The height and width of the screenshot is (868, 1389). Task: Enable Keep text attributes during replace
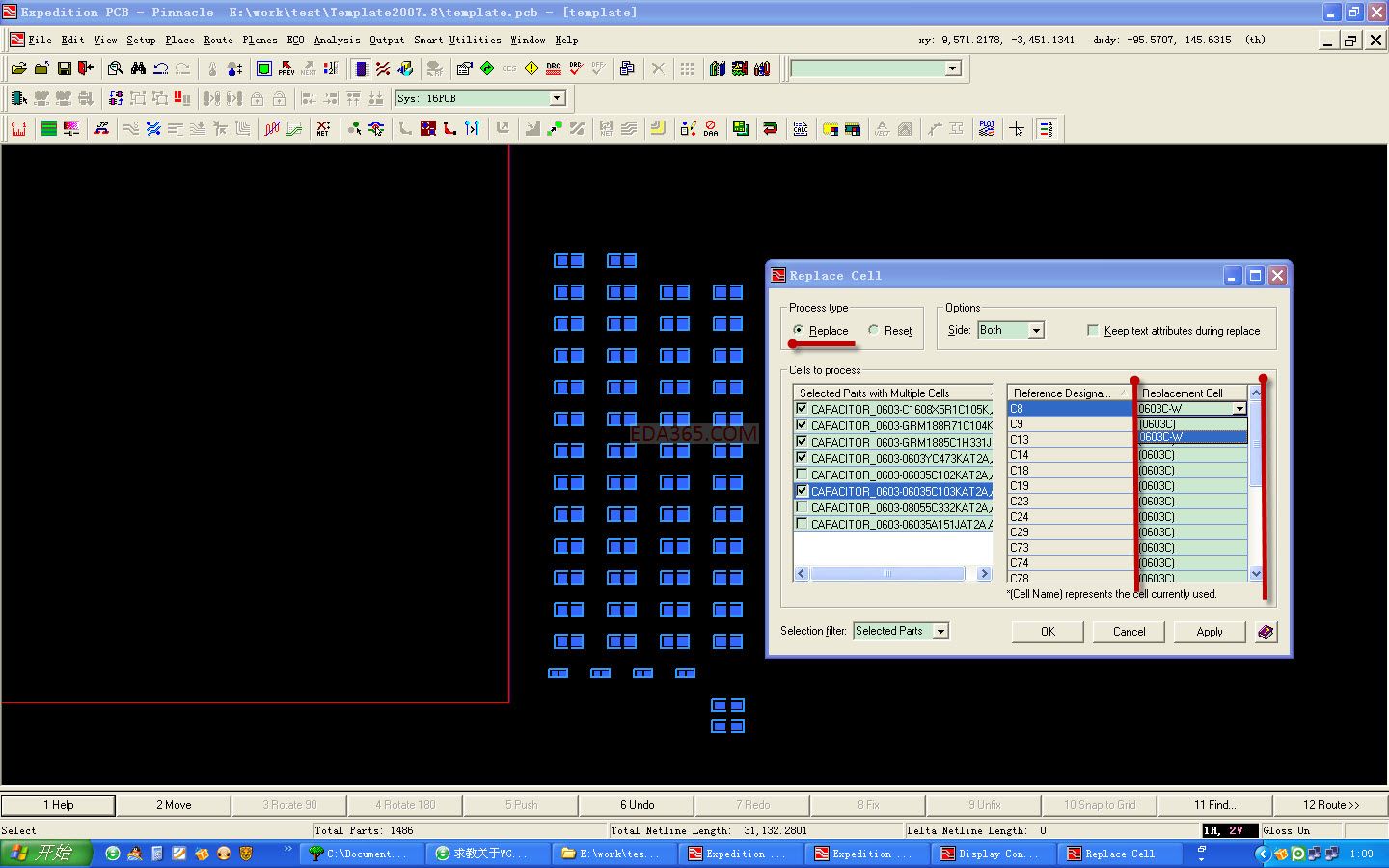[1092, 330]
